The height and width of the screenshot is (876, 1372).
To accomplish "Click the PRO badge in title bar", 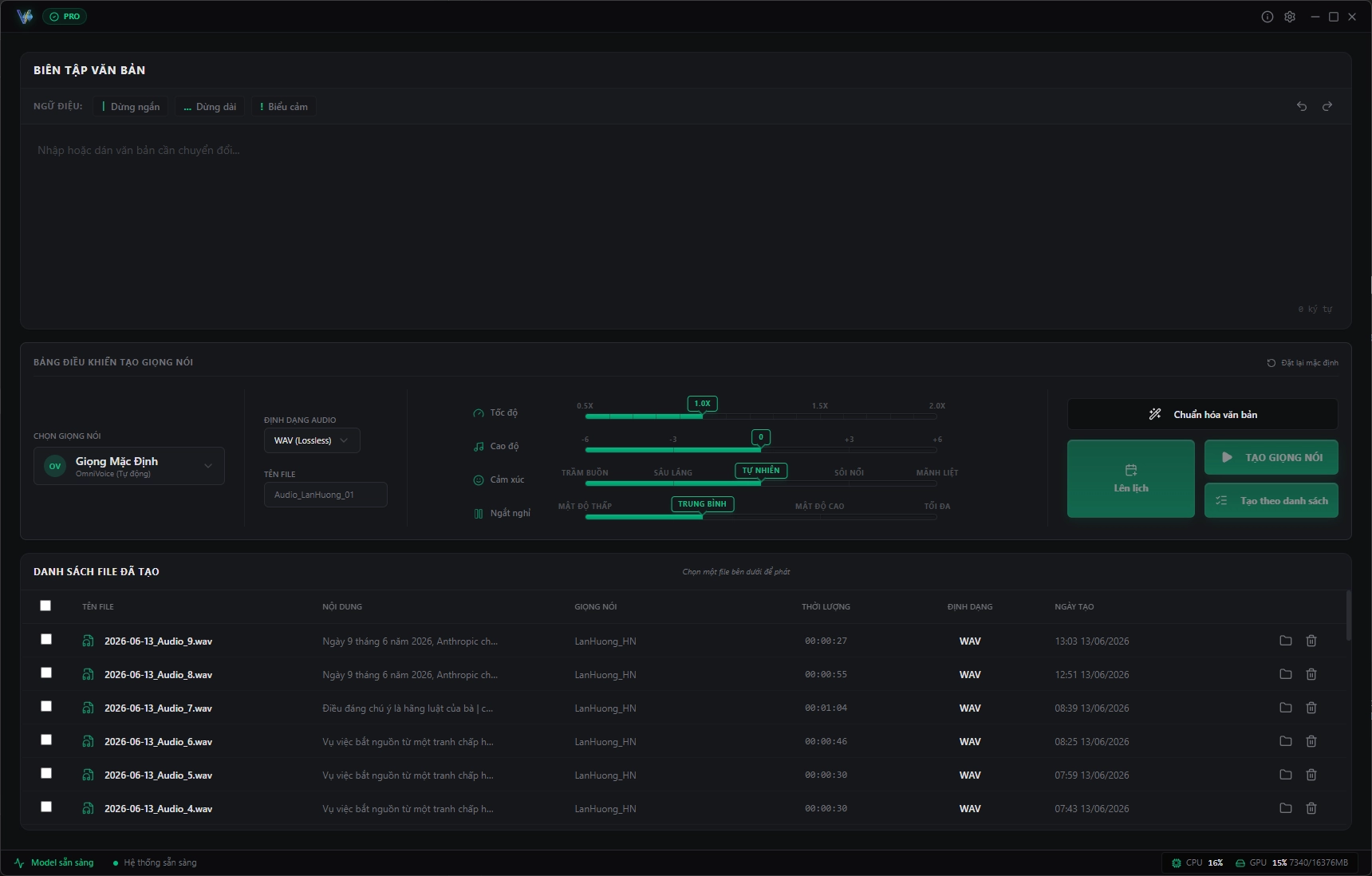I will click(x=65, y=17).
